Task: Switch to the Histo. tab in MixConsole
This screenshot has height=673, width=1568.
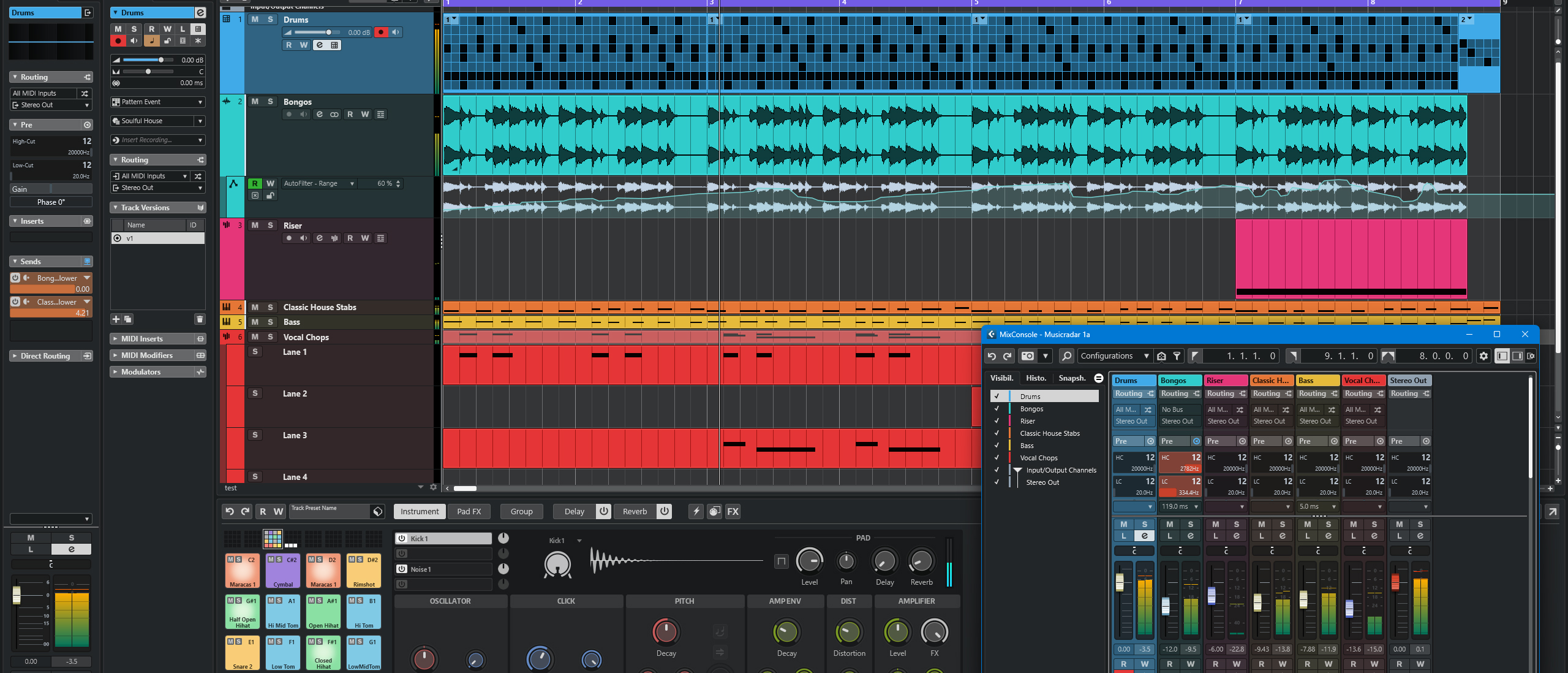Action: [1036, 378]
